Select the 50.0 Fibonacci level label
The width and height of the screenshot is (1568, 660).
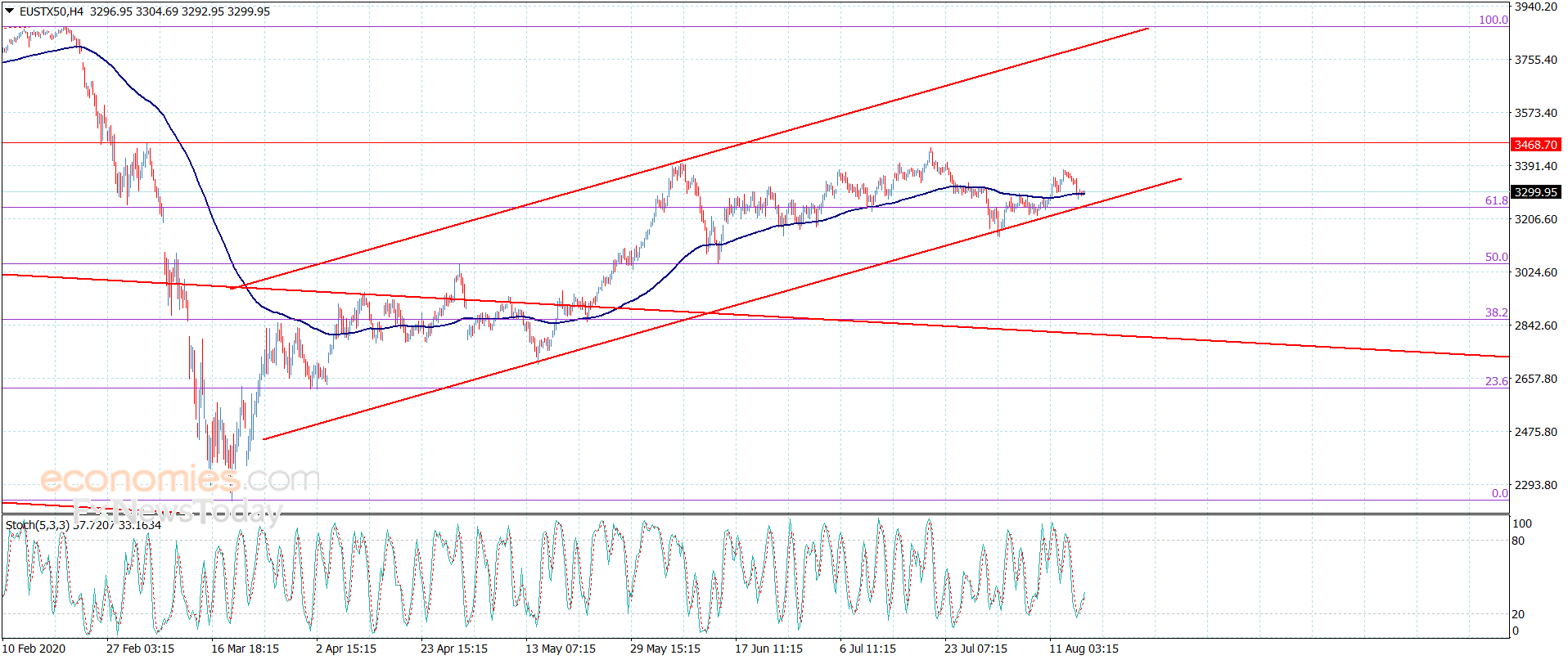click(1496, 257)
